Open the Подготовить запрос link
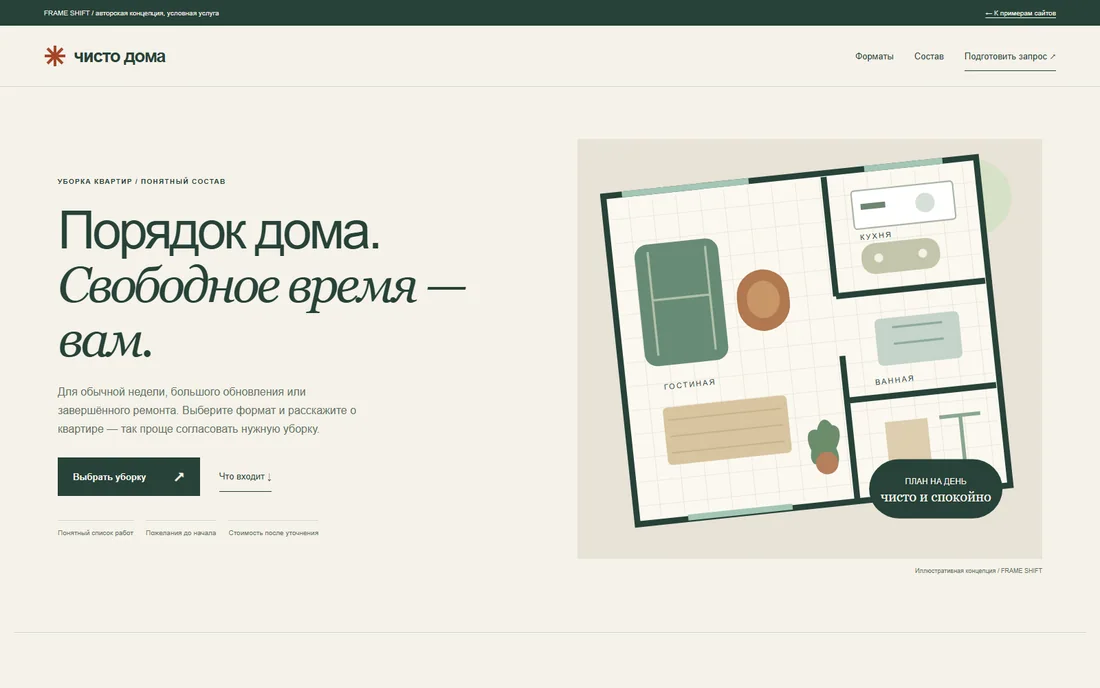The height and width of the screenshot is (688, 1100). 1010,57
